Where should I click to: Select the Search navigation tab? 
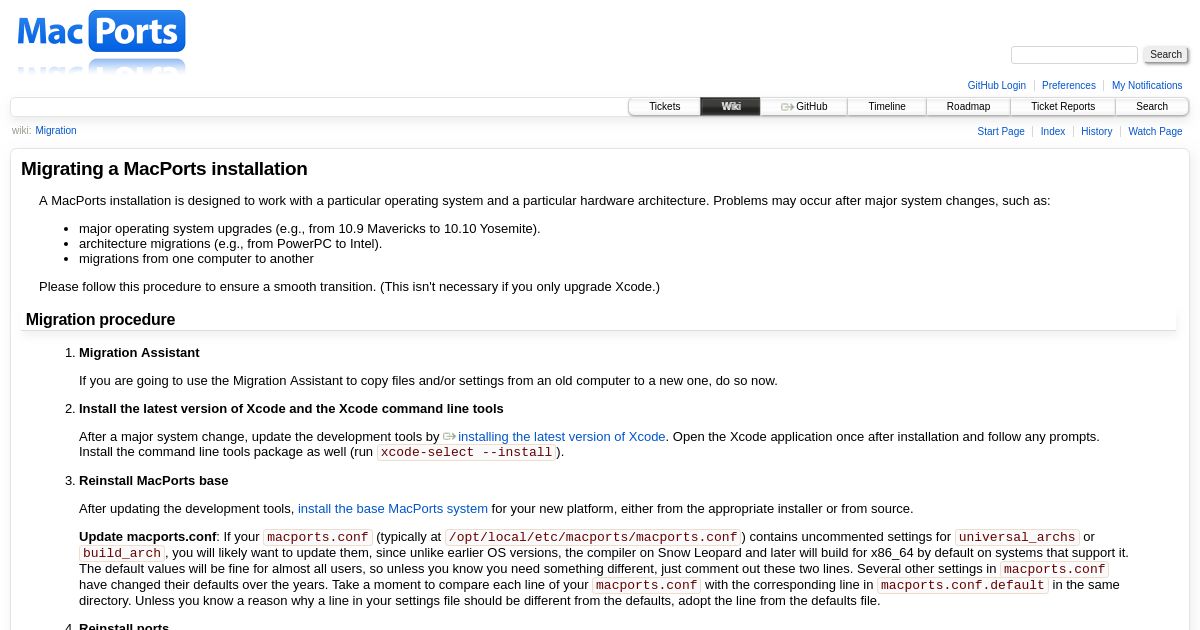(x=1152, y=107)
